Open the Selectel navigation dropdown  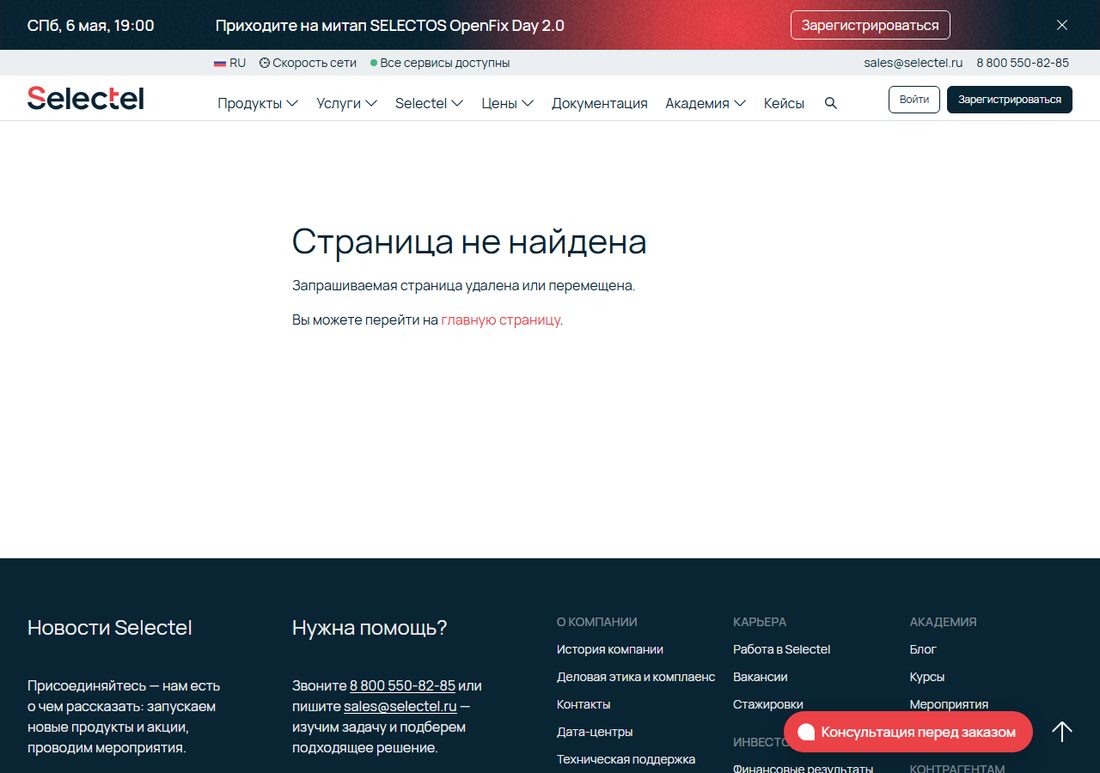click(x=429, y=103)
